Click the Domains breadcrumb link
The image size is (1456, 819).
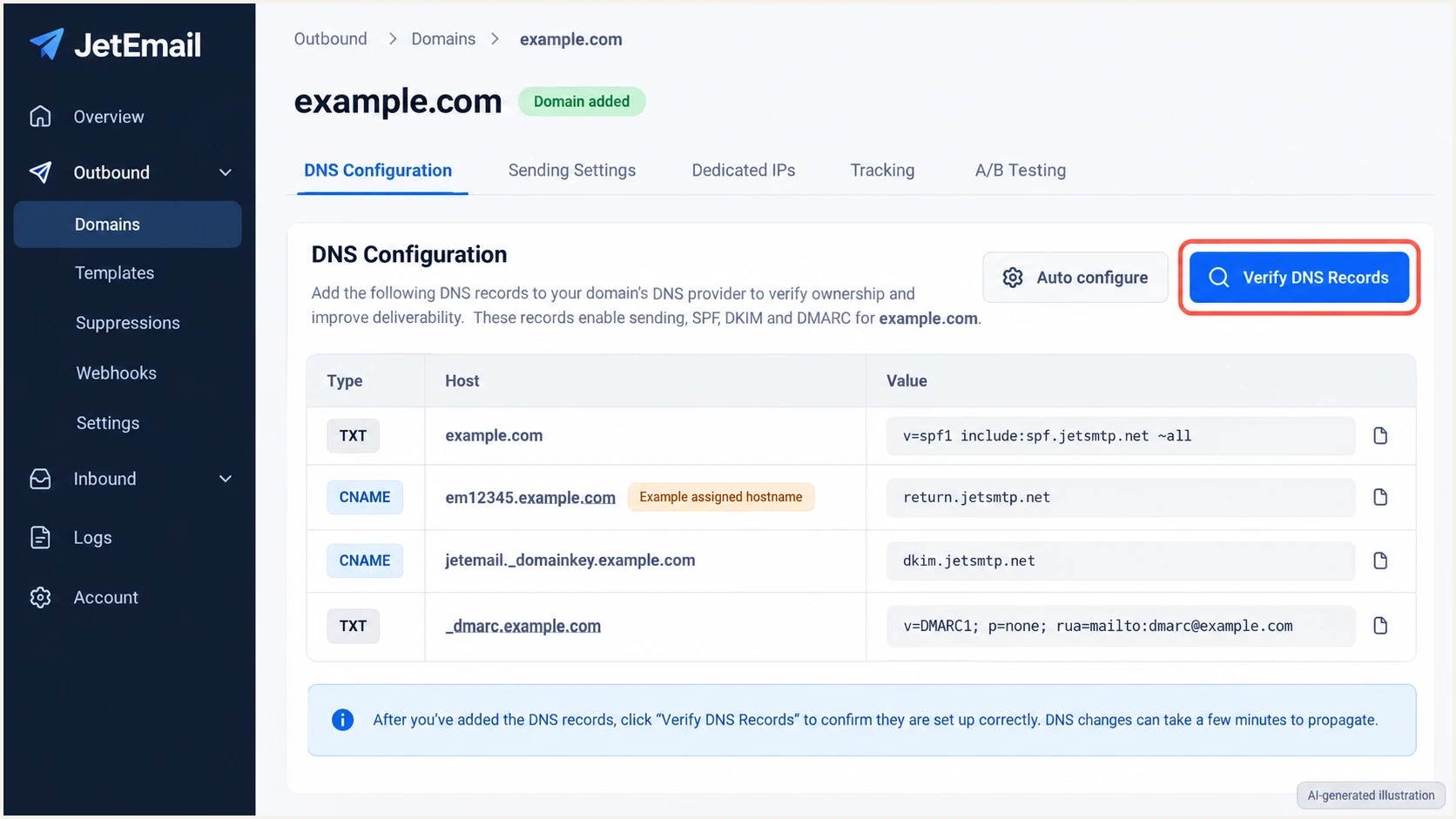[x=443, y=39]
